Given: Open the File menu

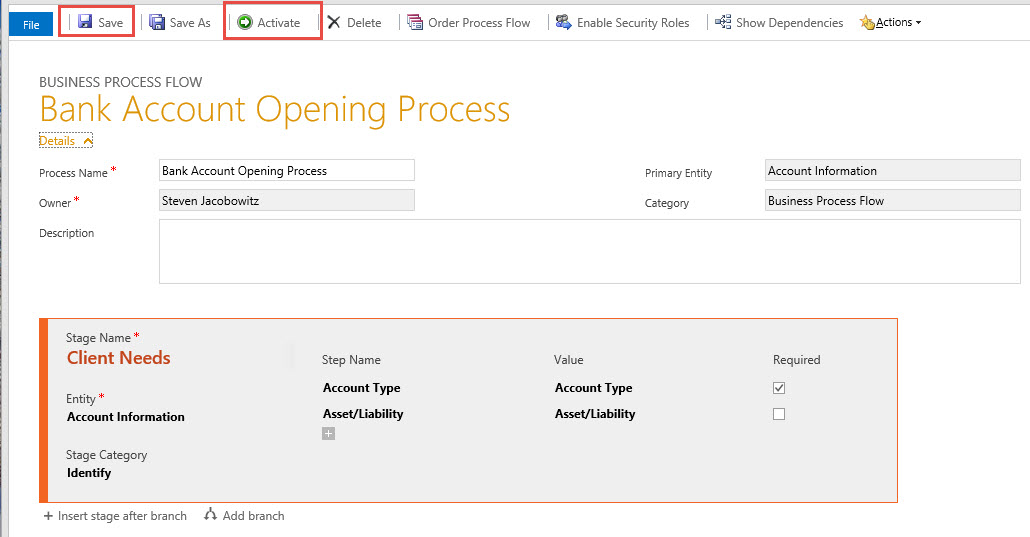Looking at the screenshot, I should (31, 24).
